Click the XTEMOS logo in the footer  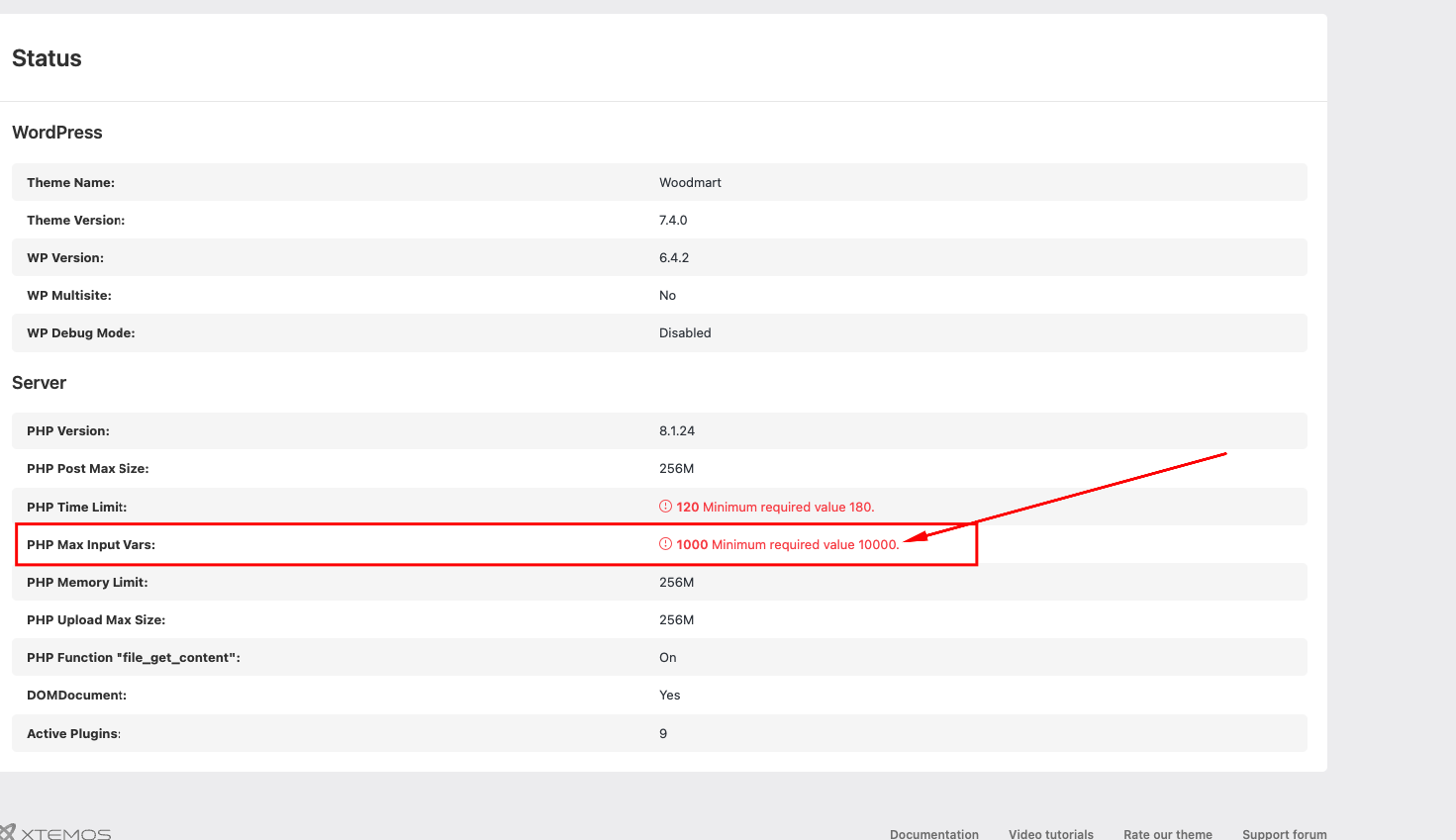(x=55, y=833)
